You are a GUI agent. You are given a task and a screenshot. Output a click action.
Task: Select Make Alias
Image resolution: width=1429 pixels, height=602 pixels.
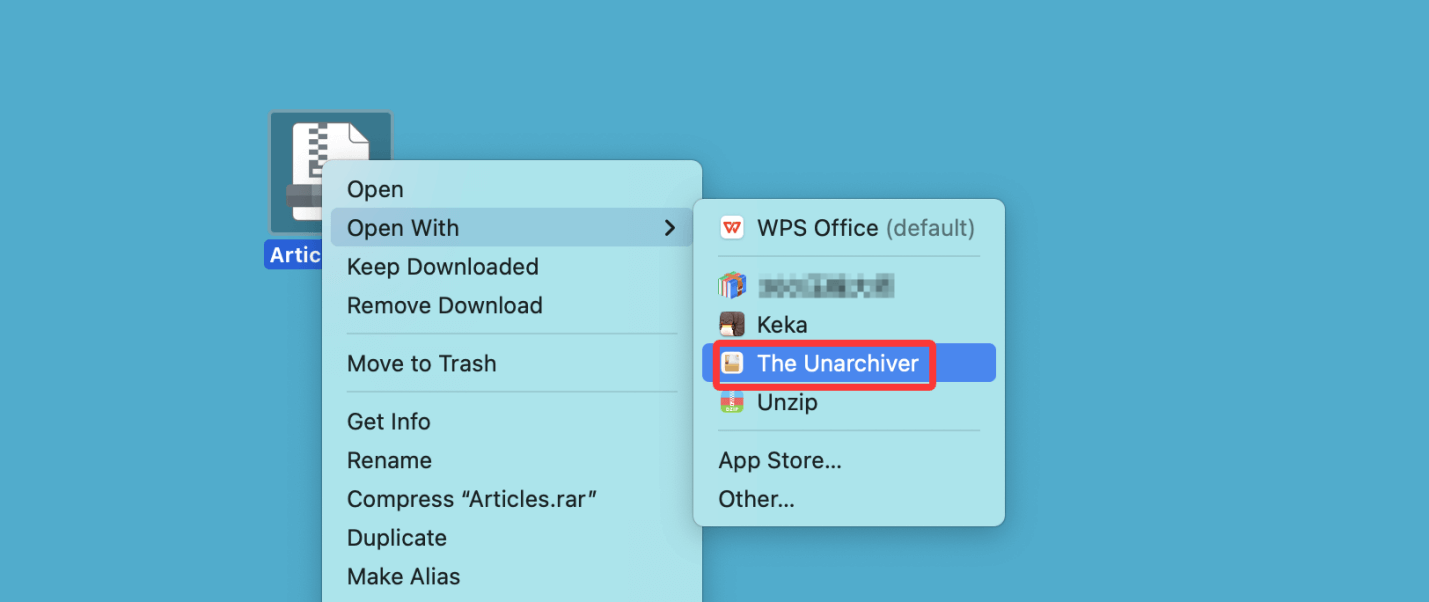[403, 576]
